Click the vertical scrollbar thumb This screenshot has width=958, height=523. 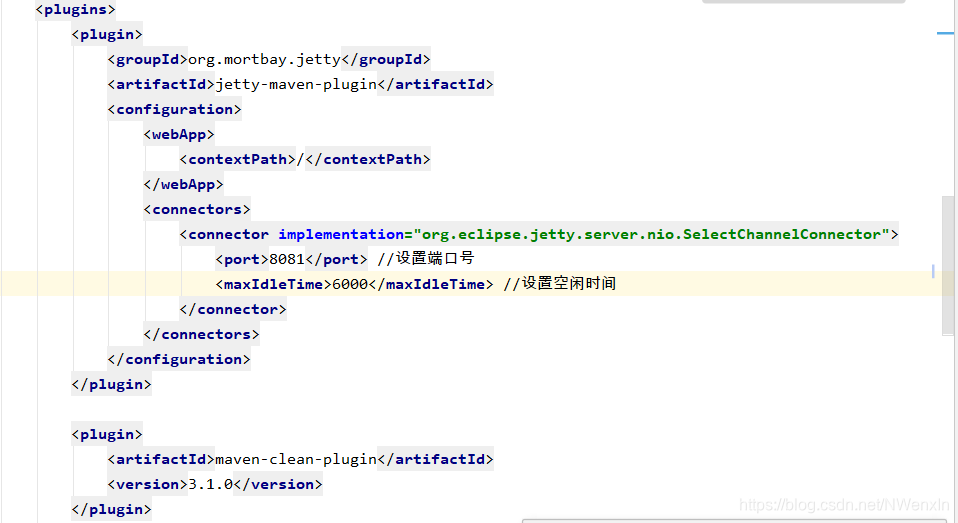[948, 265]
